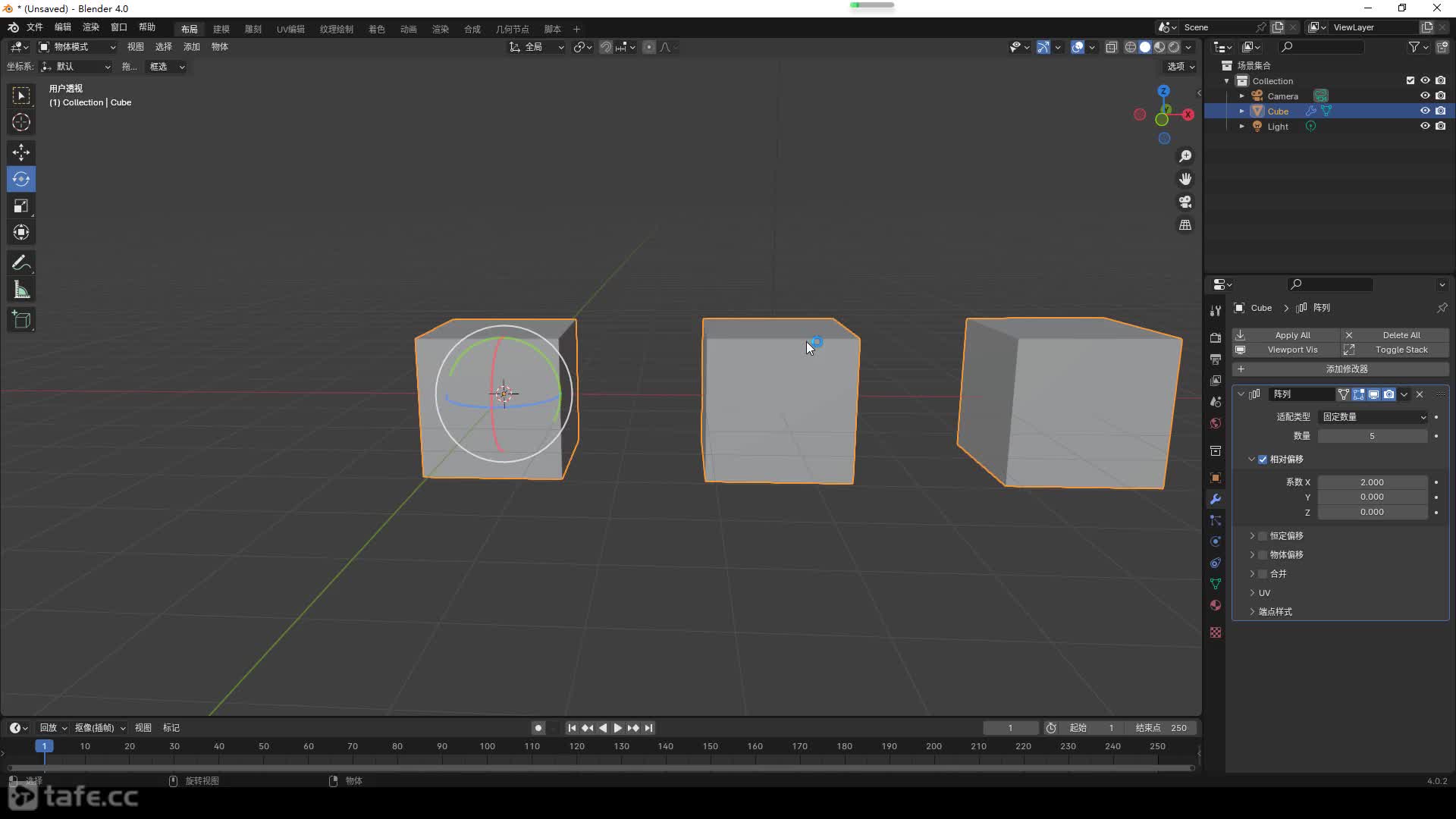Open array modifier extra options chevron

coord(1404,394)
